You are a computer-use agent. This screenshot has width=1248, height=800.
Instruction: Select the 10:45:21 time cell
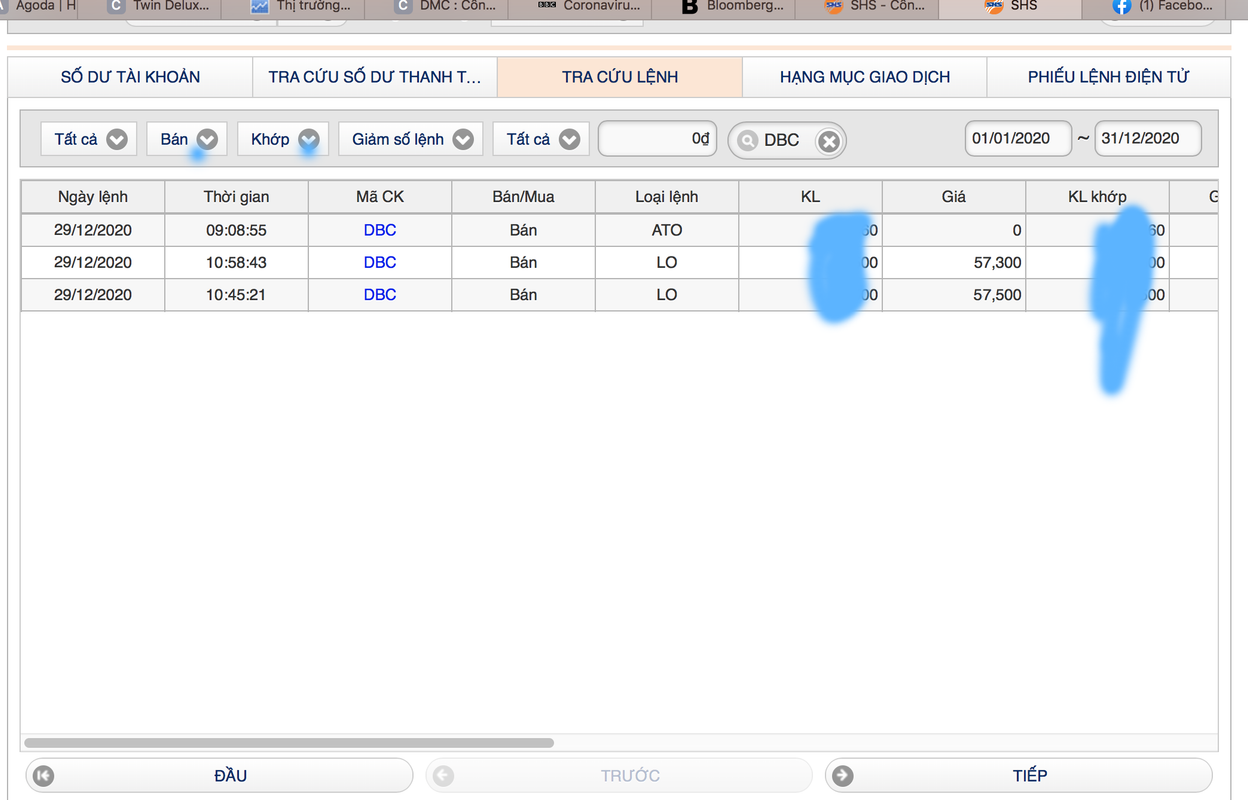pos(237,294)
